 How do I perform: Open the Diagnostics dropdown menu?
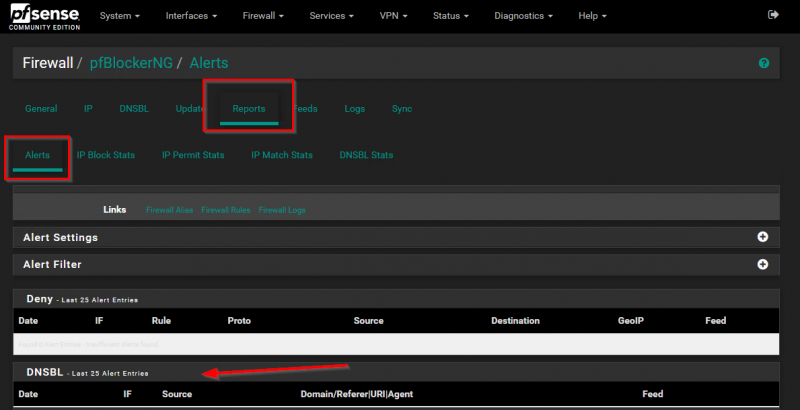523,16
